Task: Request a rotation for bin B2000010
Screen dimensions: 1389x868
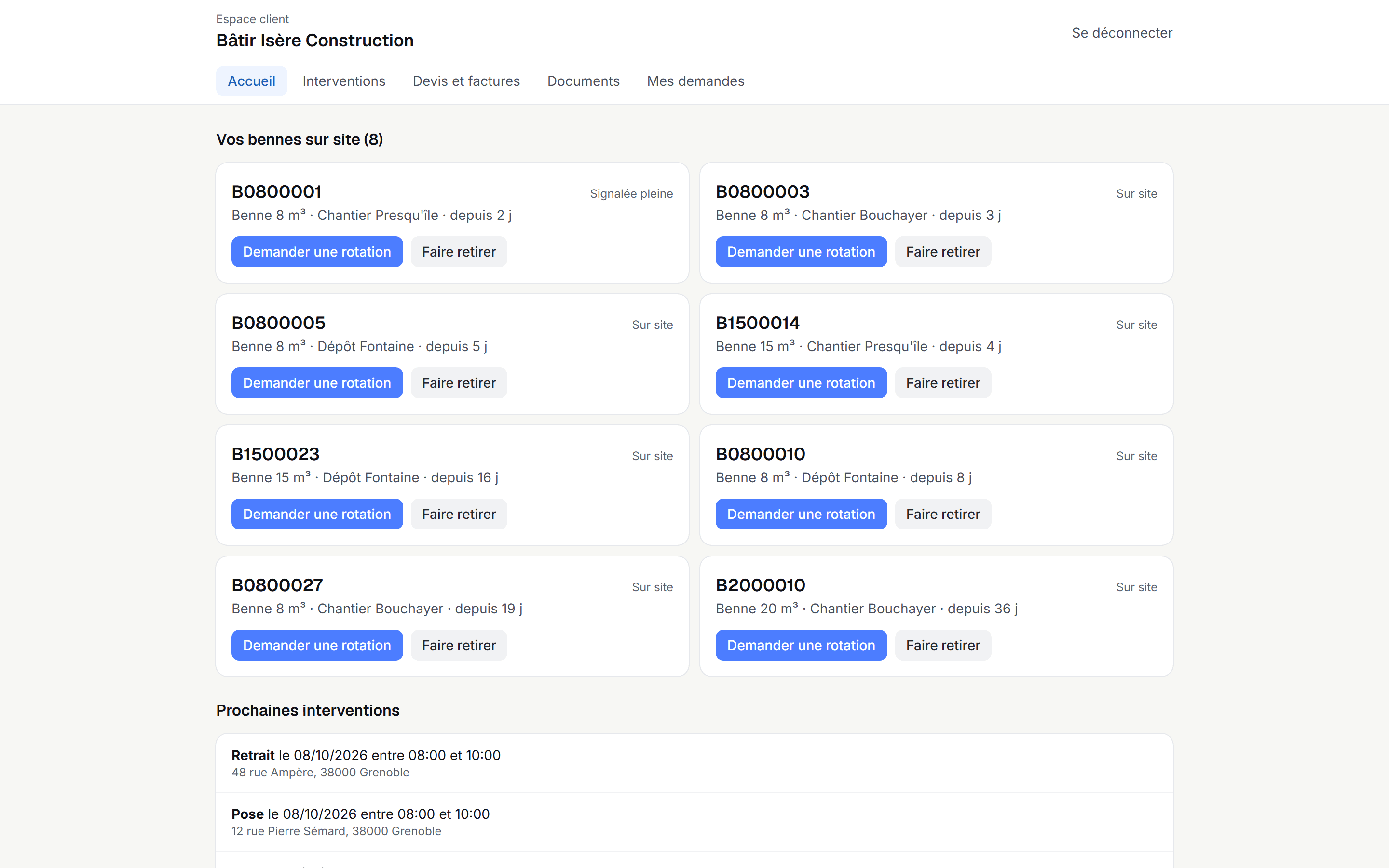Action: [801, 645]
